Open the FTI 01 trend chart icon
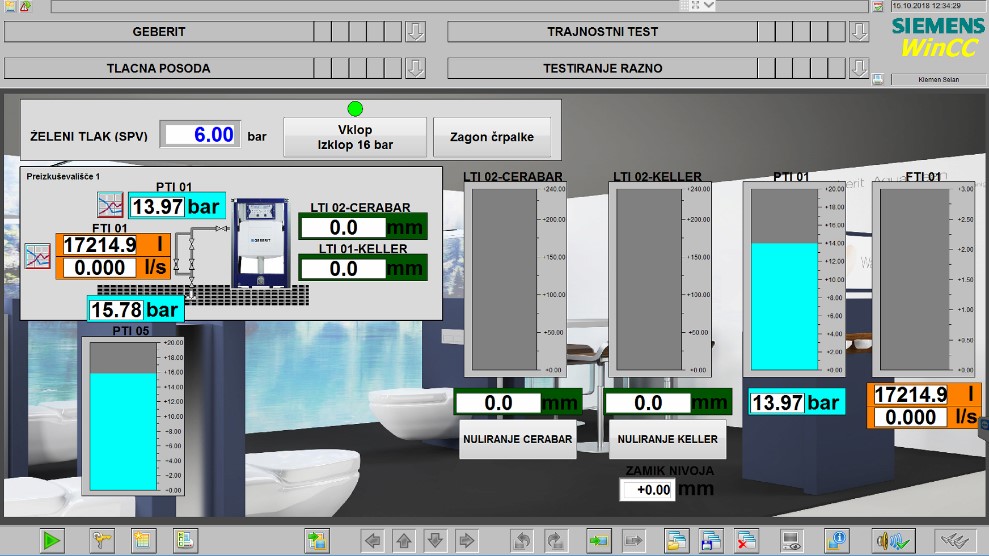 tap(37, 256)
